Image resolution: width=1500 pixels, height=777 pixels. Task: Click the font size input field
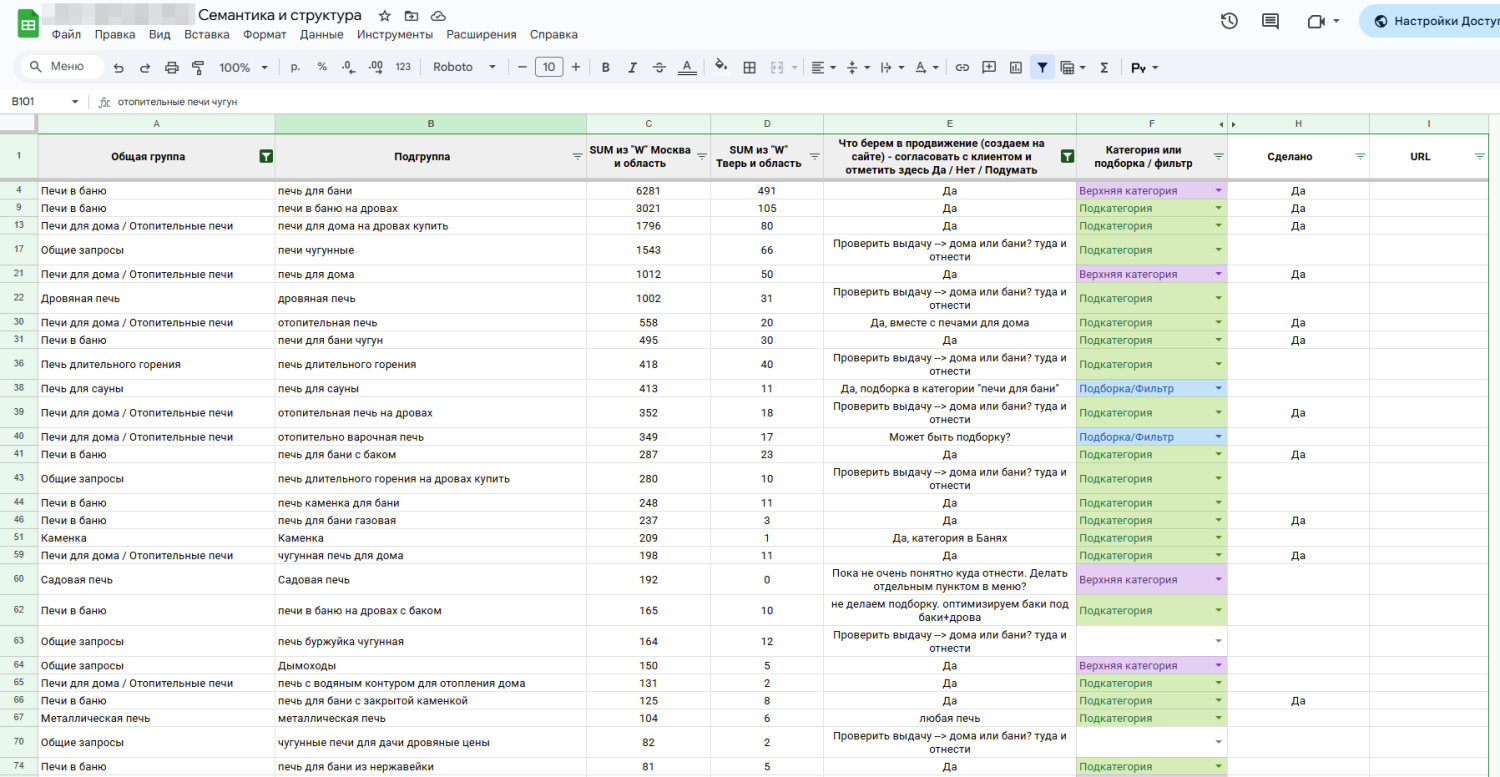(549, 68)
